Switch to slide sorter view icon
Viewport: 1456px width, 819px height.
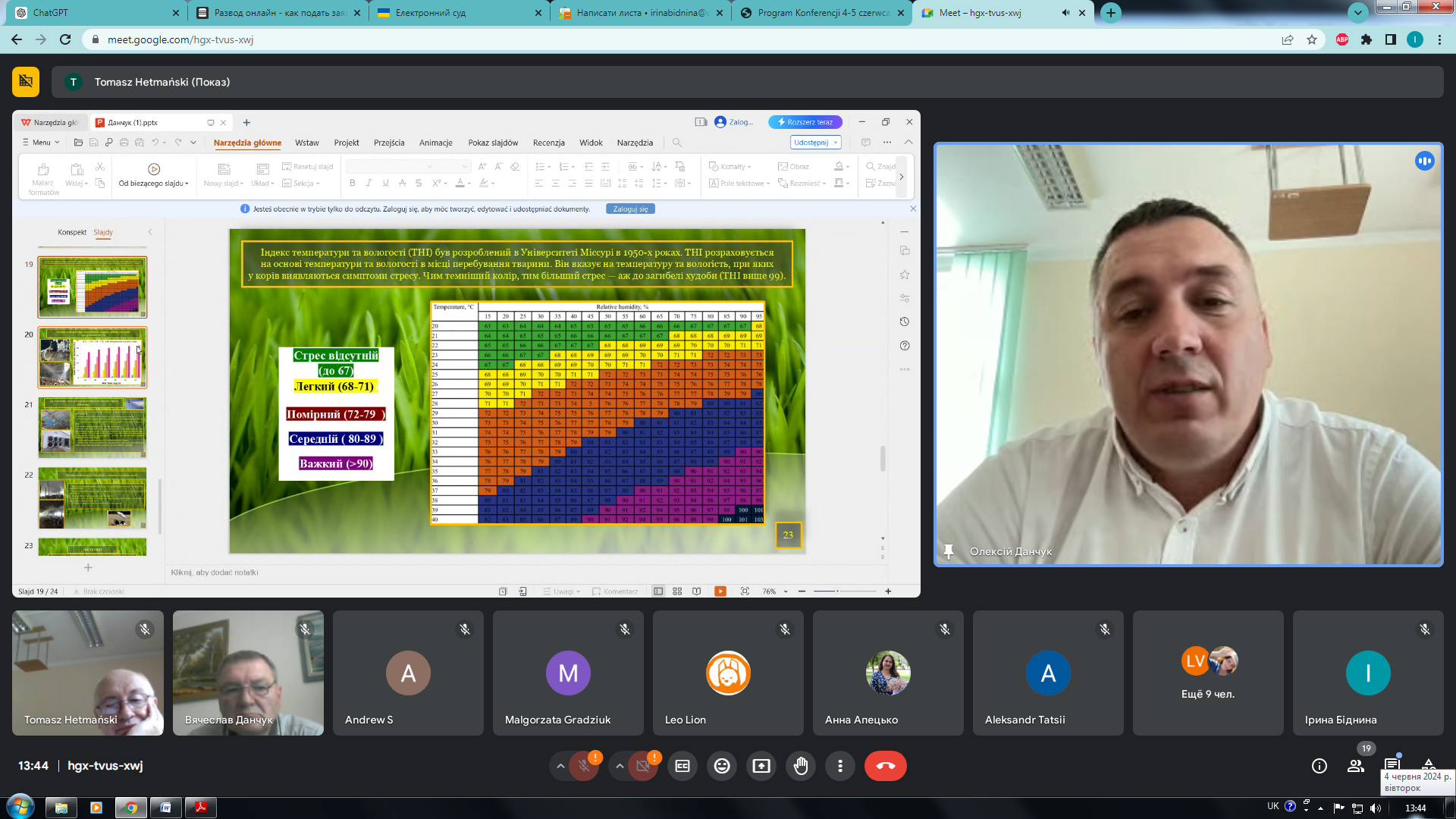(677, 591)
